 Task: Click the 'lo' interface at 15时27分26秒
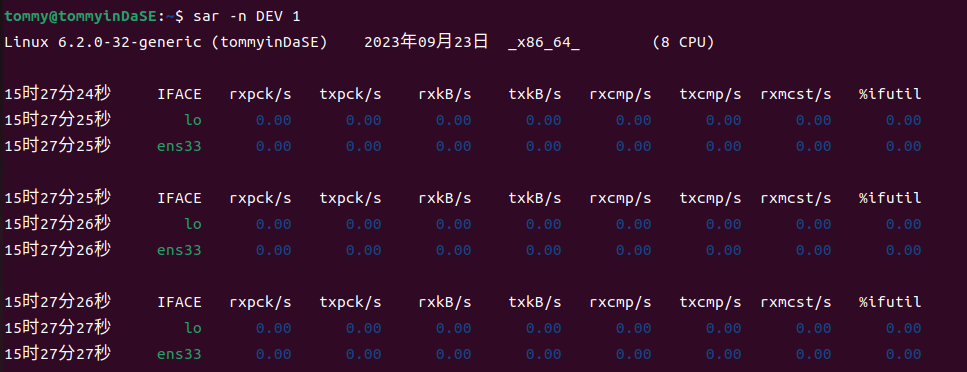click(193, 224)
